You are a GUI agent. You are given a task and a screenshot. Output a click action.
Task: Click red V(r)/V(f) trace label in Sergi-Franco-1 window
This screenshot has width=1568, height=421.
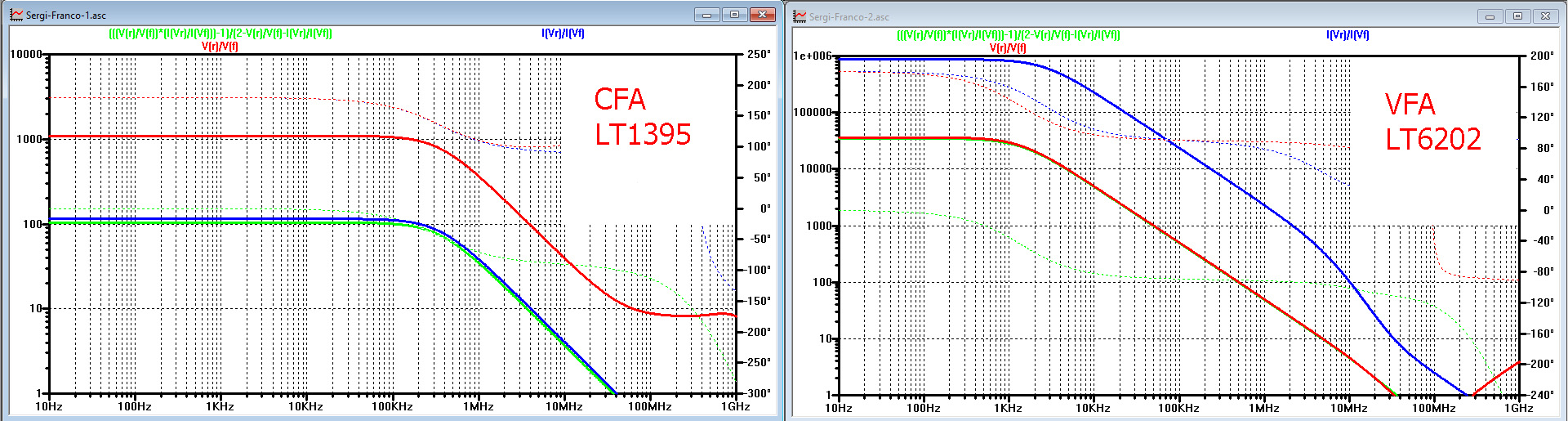[x=220, y=47]
